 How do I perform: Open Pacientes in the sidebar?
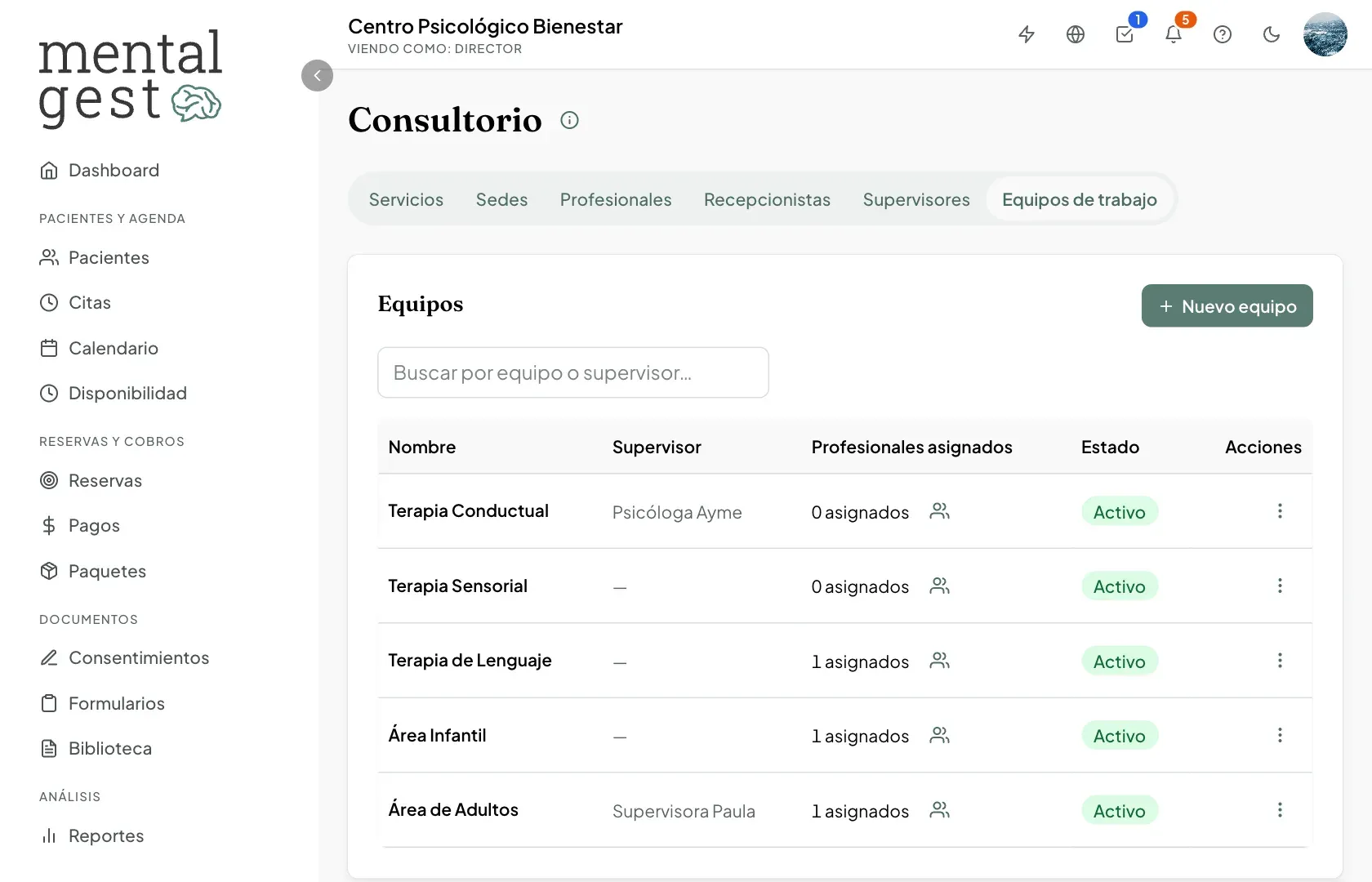point(95,258)
